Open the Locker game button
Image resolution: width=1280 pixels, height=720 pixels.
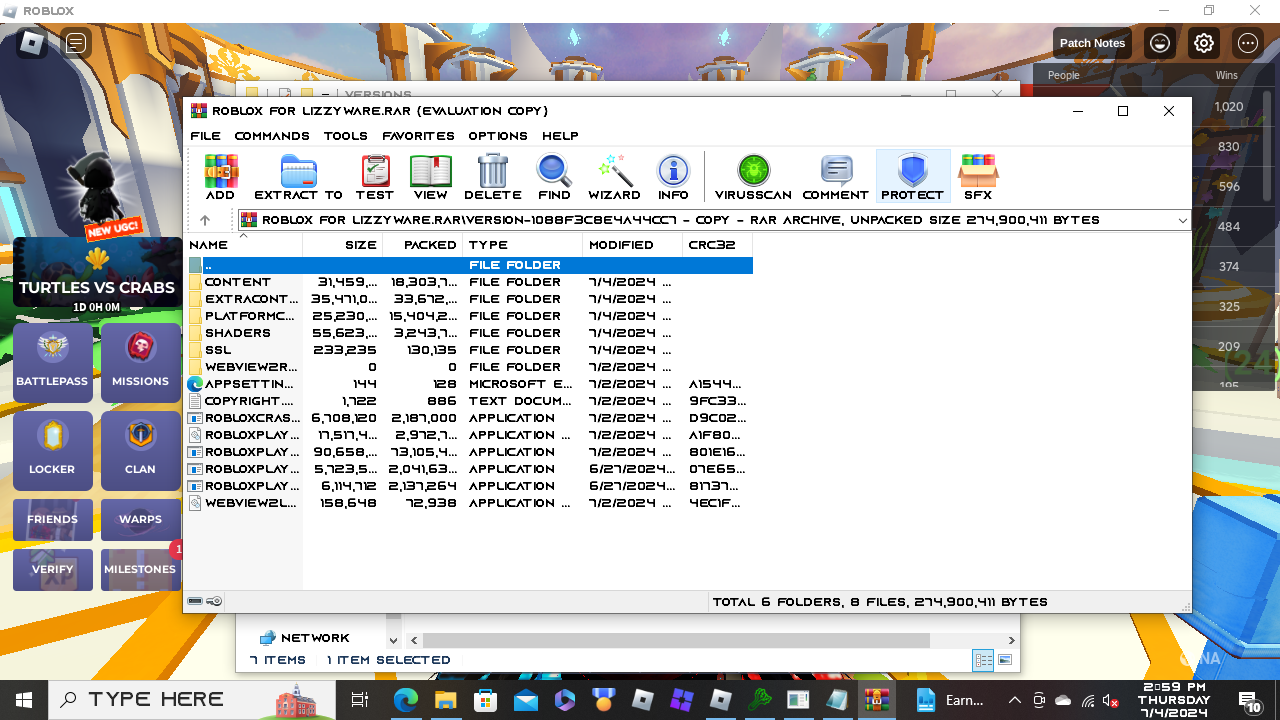pyautogui.click(x=52, y=450)
